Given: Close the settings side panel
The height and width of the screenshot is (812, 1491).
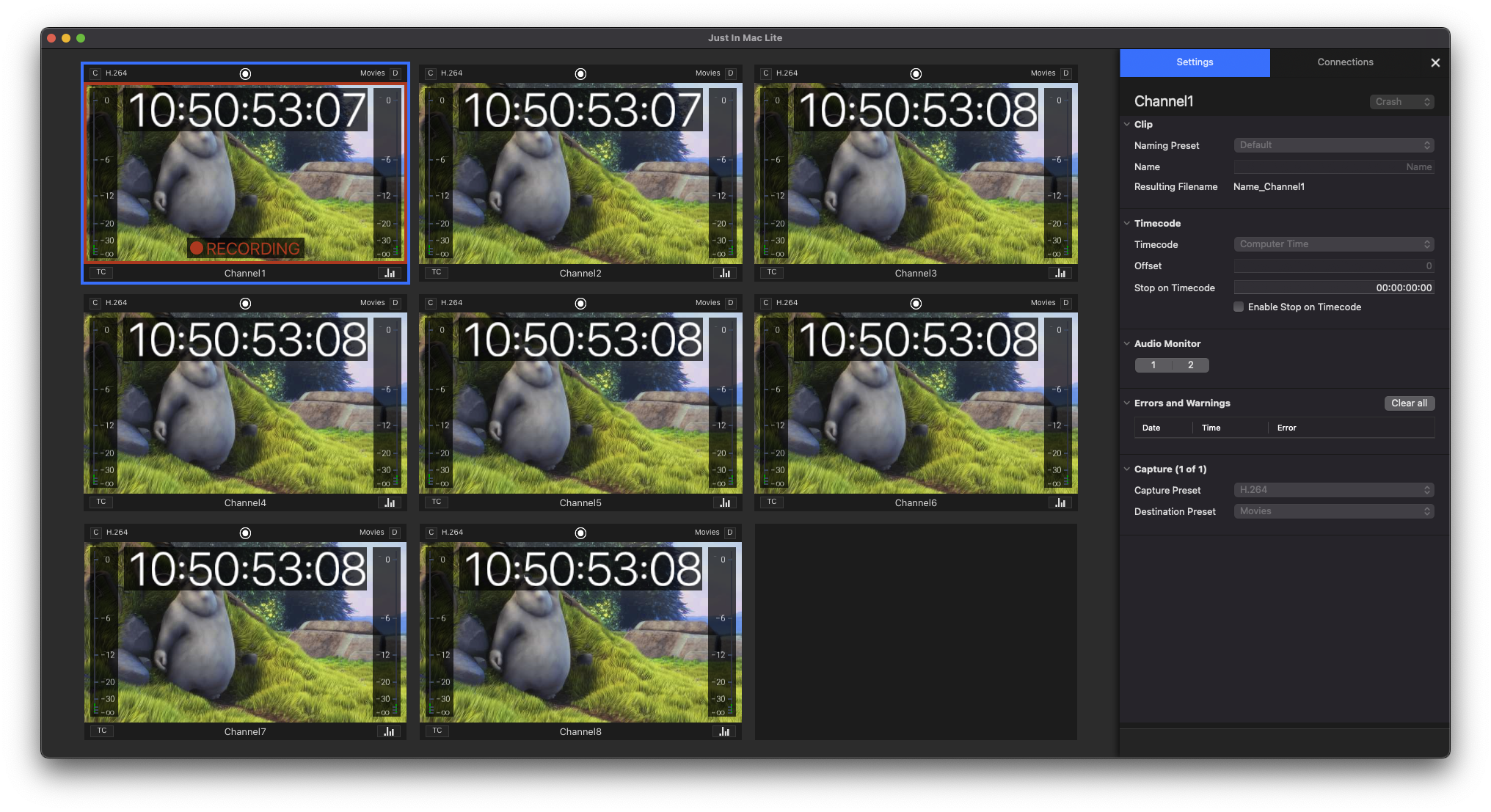Looking at the screenshot, I should (x=1435, y=63).
